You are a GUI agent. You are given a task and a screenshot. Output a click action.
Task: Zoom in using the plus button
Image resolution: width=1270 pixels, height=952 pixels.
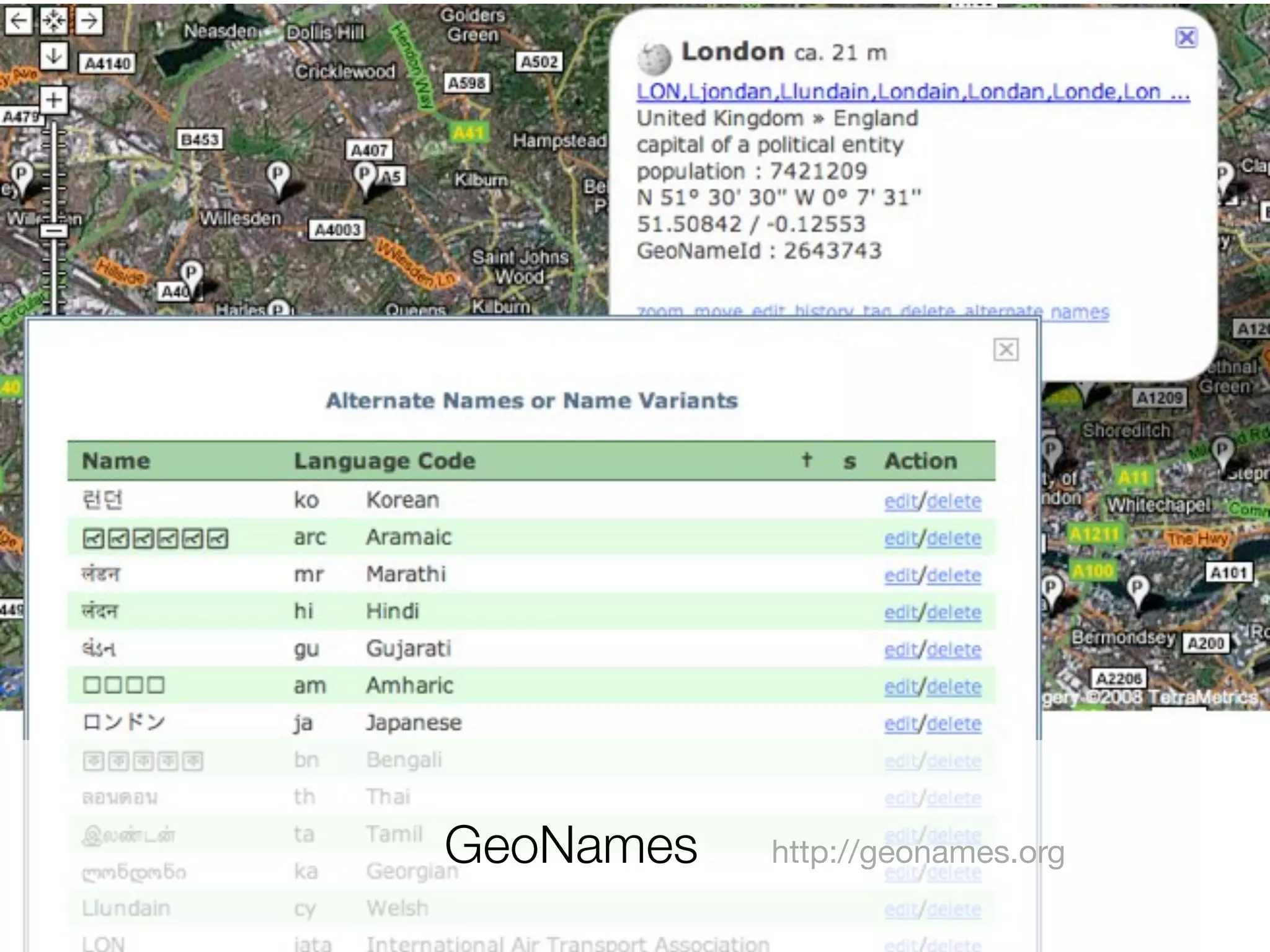pyautogui.click(x=54, y=100)
